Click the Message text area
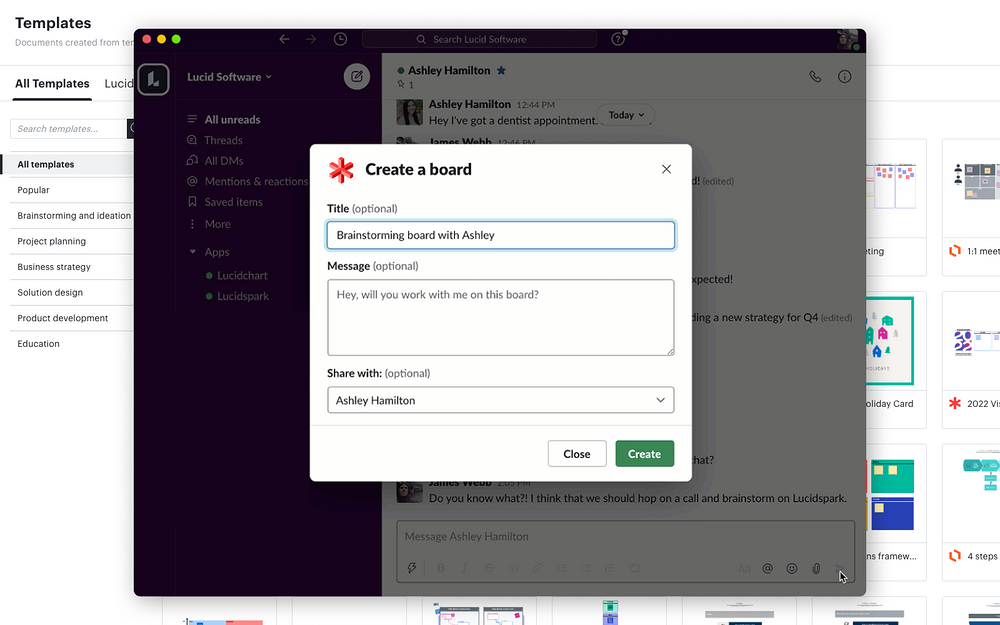 pos(501,317)
